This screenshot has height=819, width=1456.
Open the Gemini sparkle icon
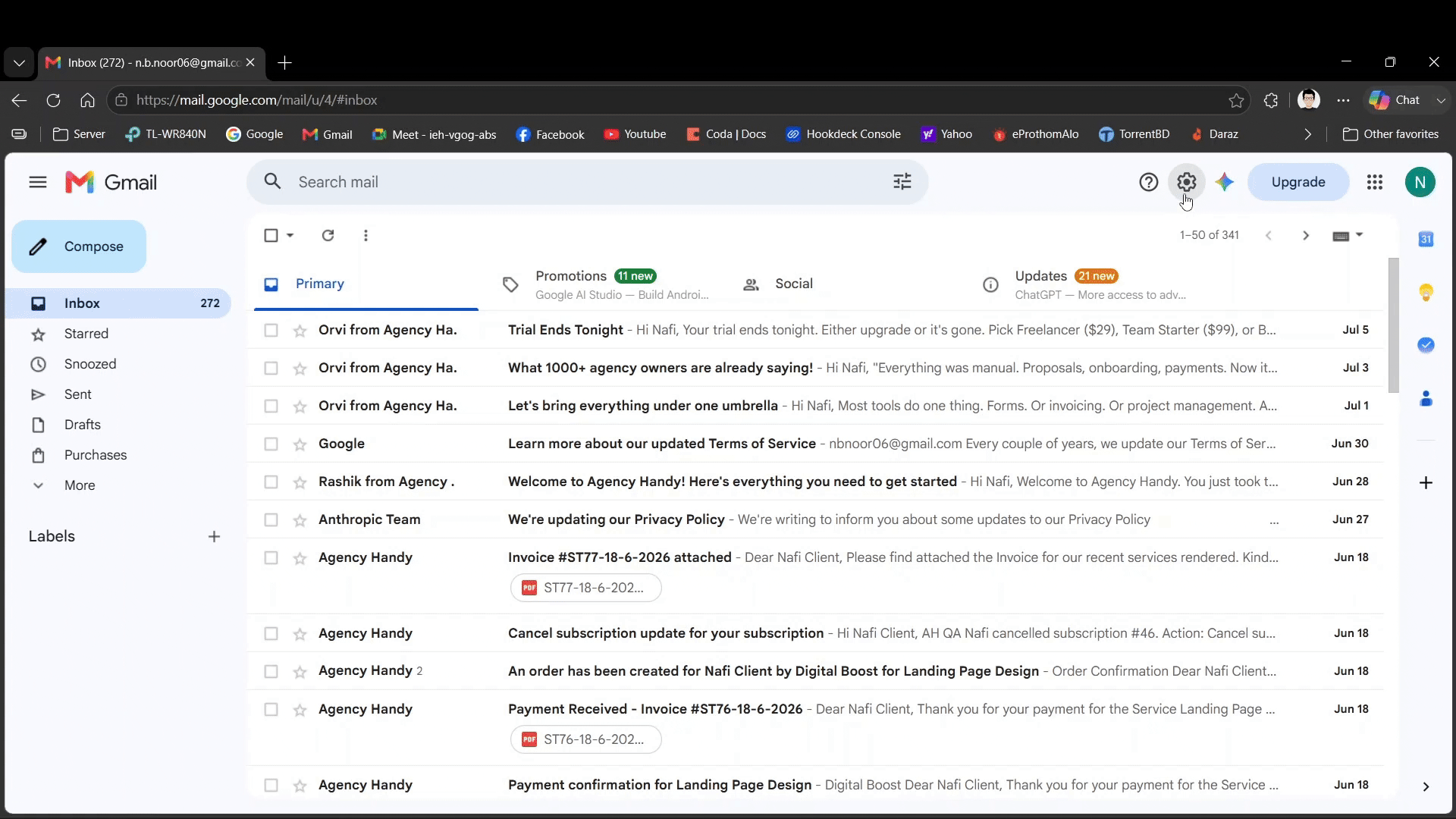tap(1224, 182)
